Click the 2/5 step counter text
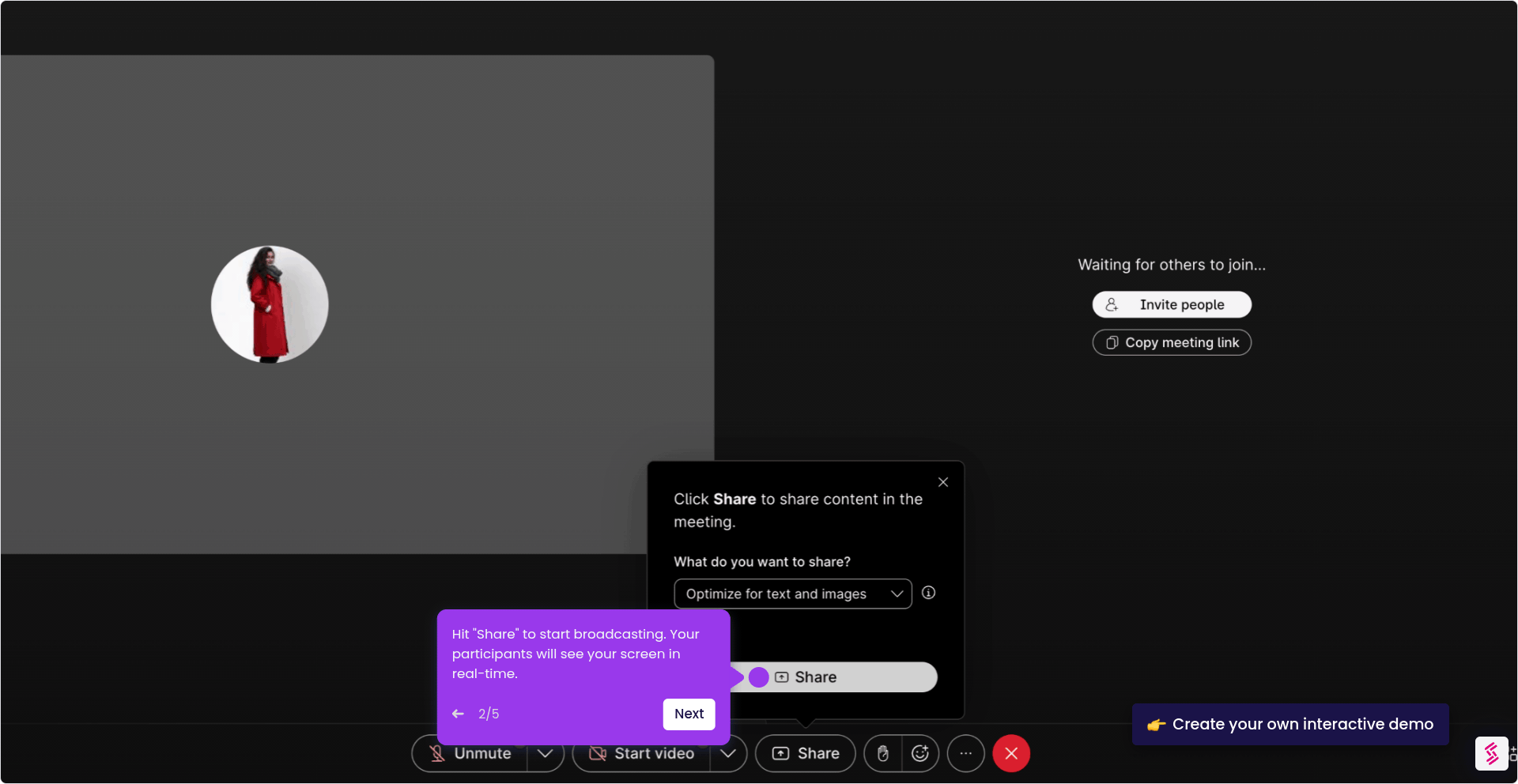Image resolution: width=1518 pixels, height=784 pixels. 489,714
